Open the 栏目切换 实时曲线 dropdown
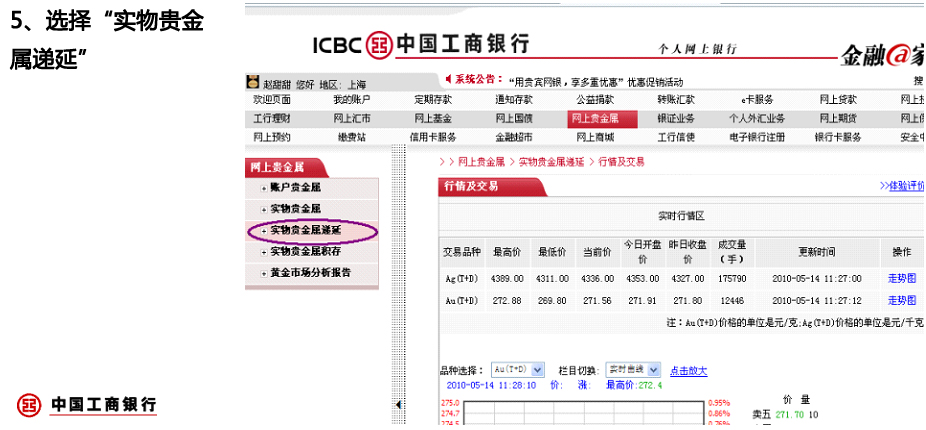Screen dimensions: 926x430 tap(633, 370)
